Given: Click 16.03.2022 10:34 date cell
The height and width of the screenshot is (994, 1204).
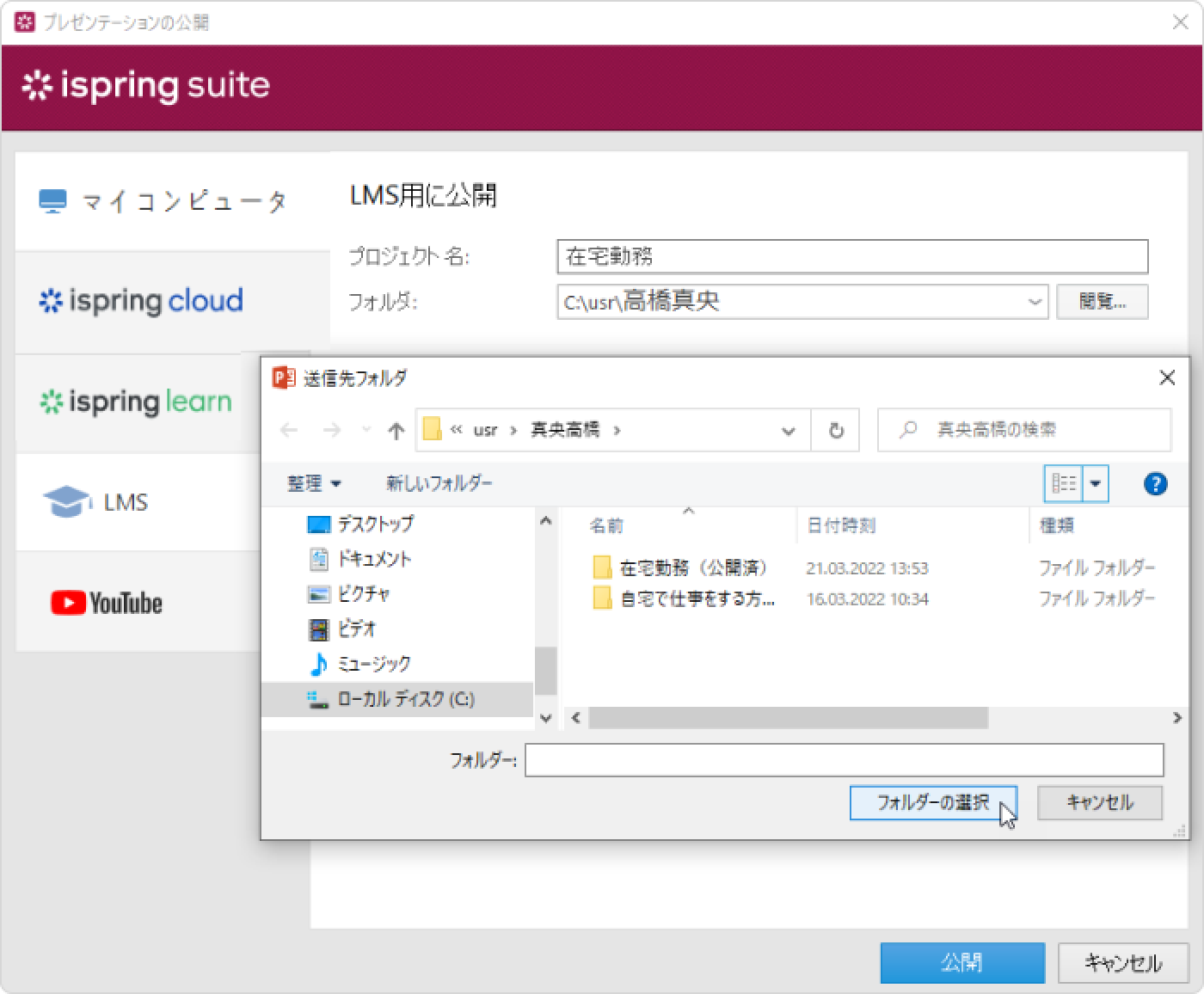Looking at the screenshot, I should [867, 599].
